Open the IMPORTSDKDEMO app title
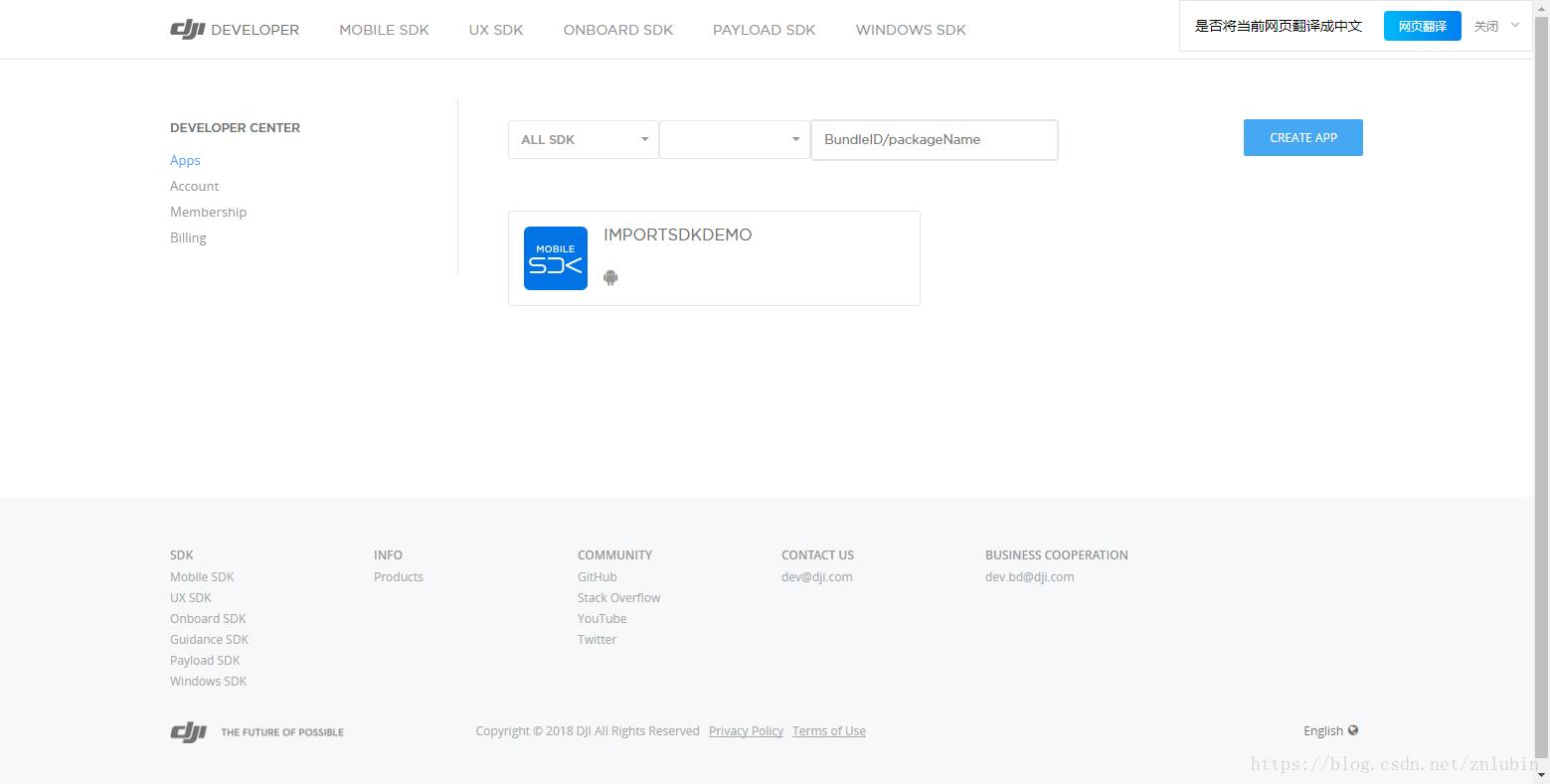The height and width of the screenshot is (784, 1550). coord(678,235)
